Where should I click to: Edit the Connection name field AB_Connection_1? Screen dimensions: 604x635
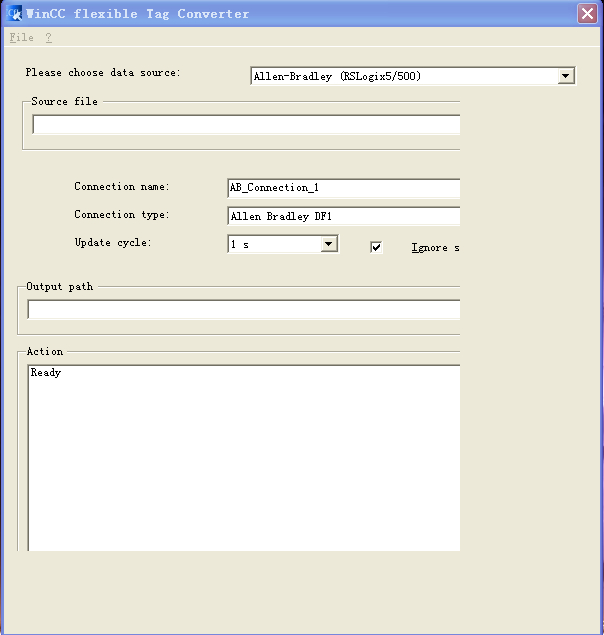(x=344, y=188)
